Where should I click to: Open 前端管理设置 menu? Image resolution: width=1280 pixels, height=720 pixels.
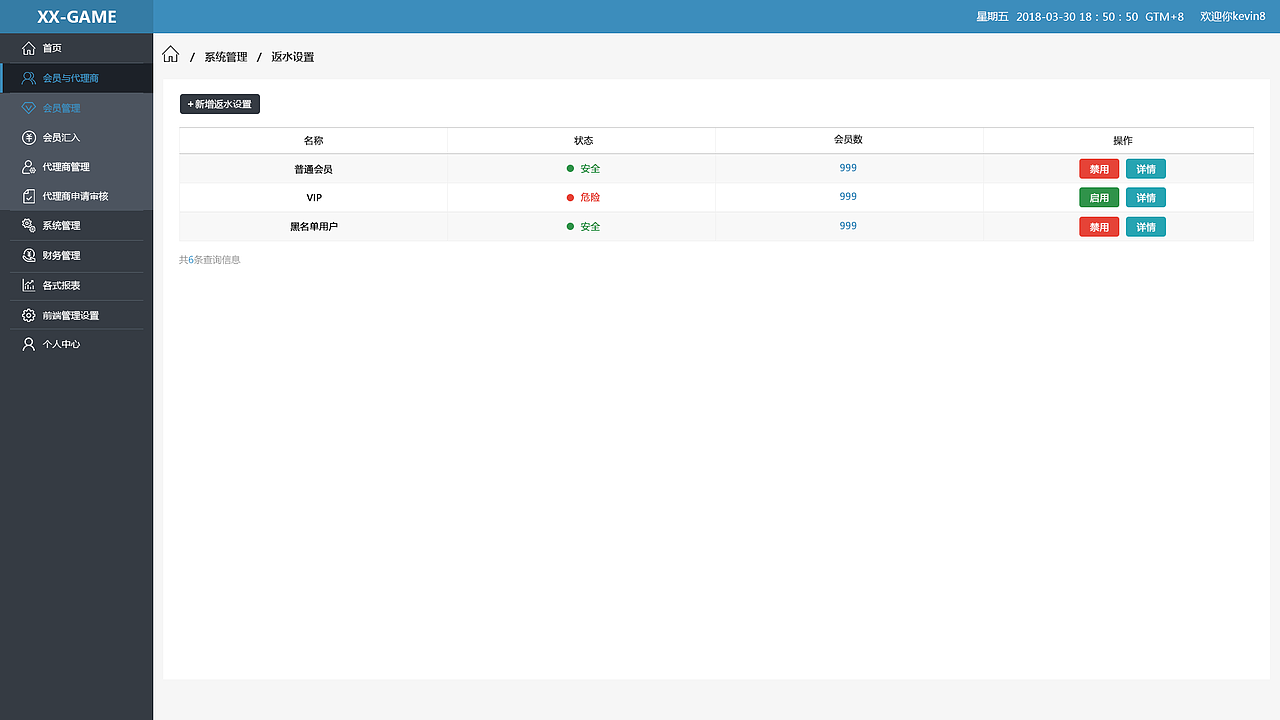(x=76, y=315)
